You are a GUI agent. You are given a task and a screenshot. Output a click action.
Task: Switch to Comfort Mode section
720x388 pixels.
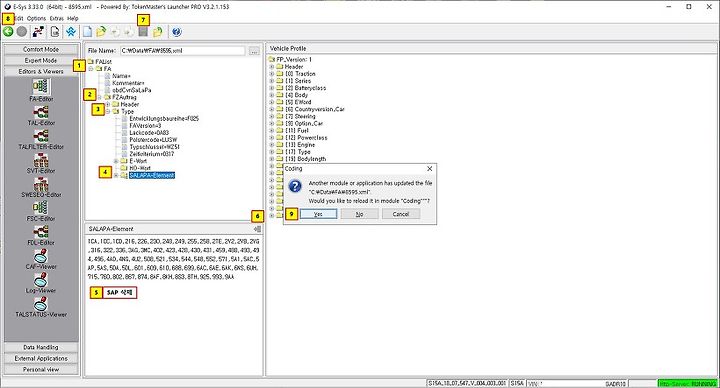pyautogui.click(x=41, y=49)
